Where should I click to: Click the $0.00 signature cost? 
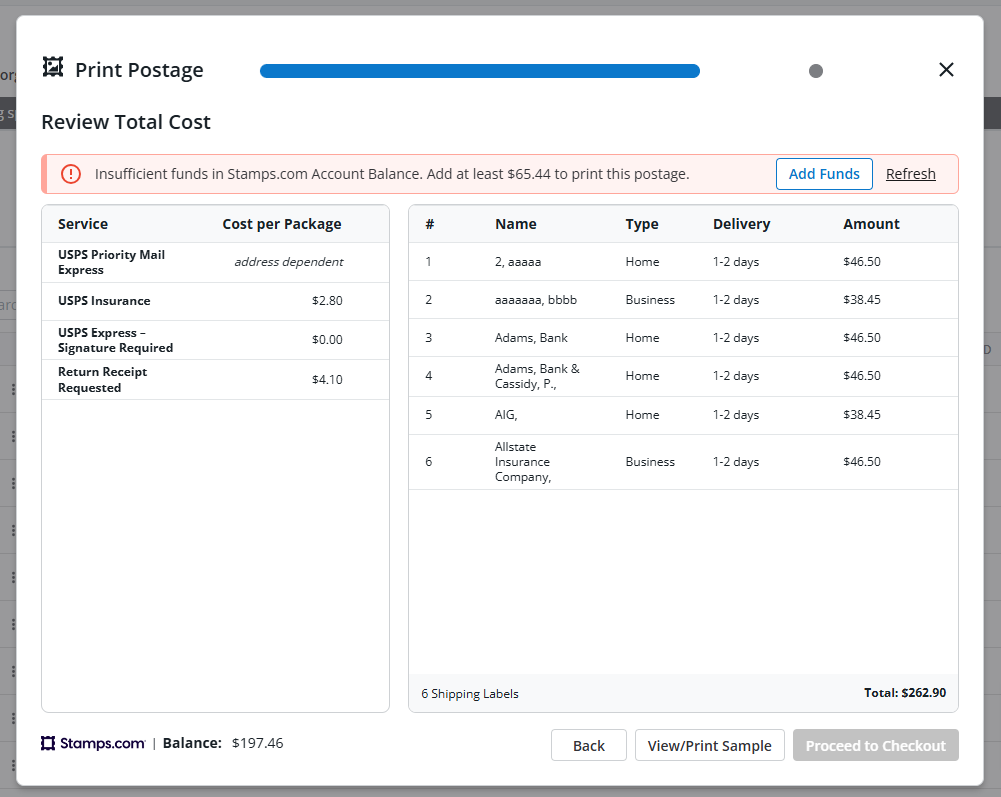click(x=327, y=340)
